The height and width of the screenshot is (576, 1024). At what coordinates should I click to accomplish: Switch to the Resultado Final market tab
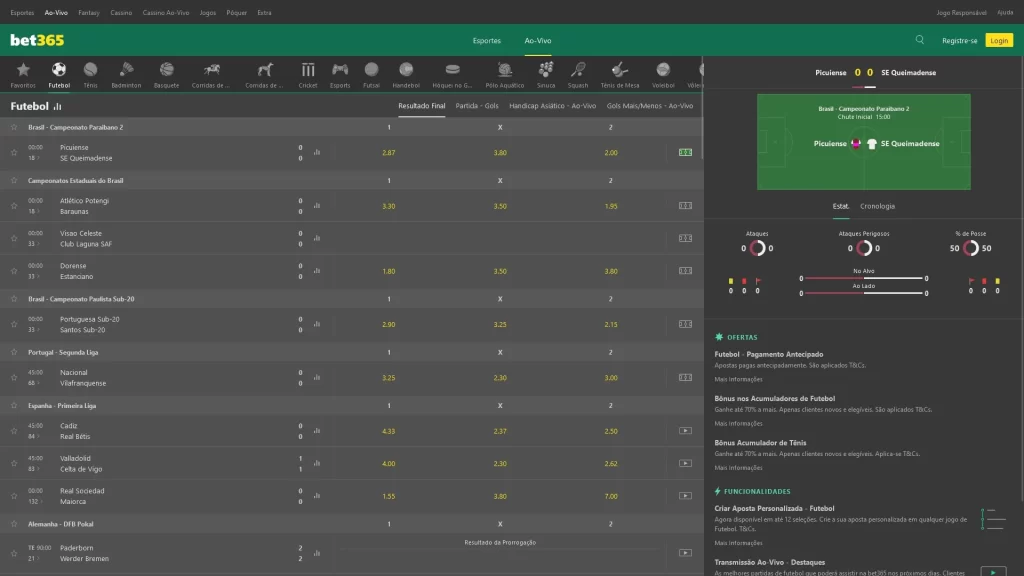tap(421, 106)
